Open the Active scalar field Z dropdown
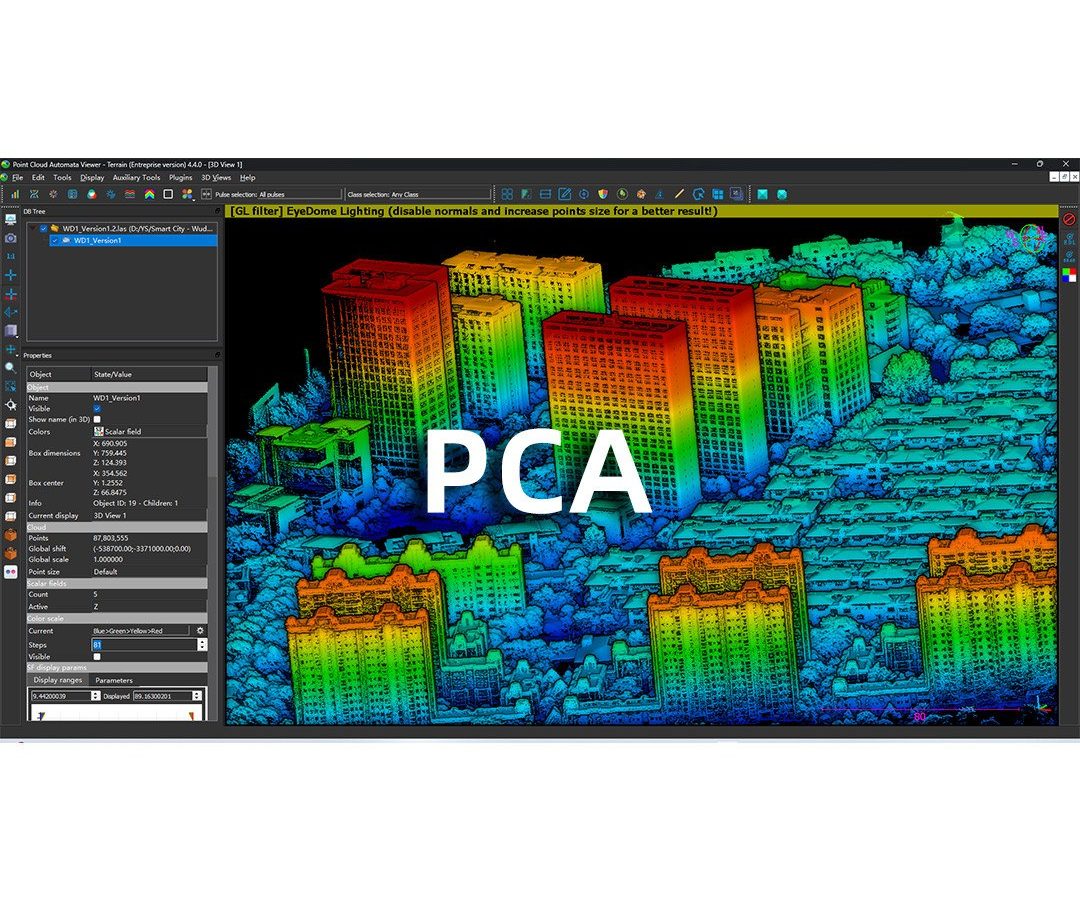 (x=149, y=607)
